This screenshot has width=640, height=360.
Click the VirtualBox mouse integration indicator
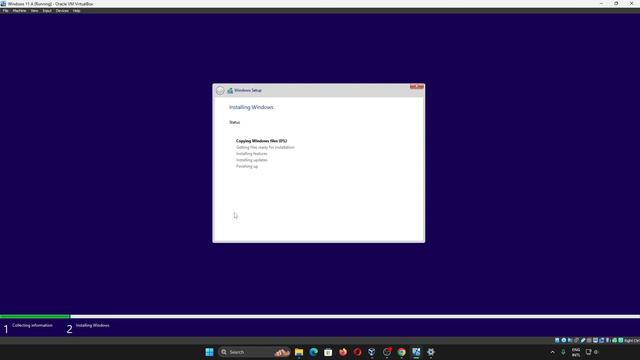(x=615, y=340)
